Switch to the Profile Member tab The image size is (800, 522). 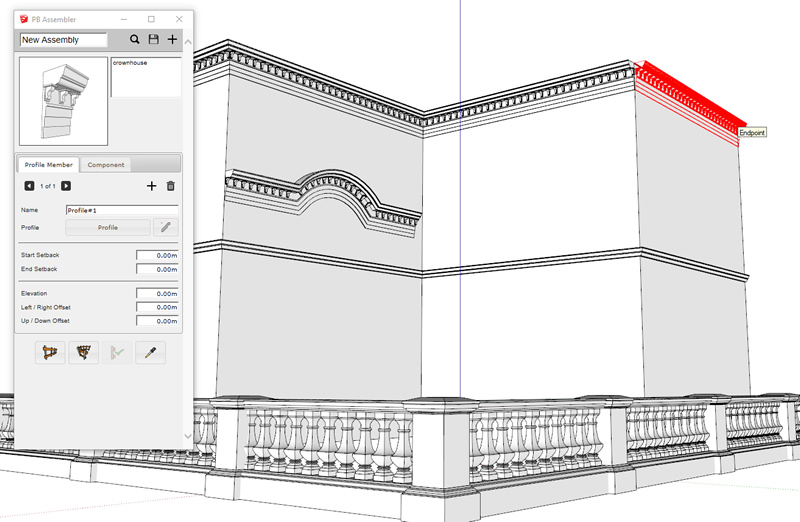pyautogui.click(x=48, y=165)
